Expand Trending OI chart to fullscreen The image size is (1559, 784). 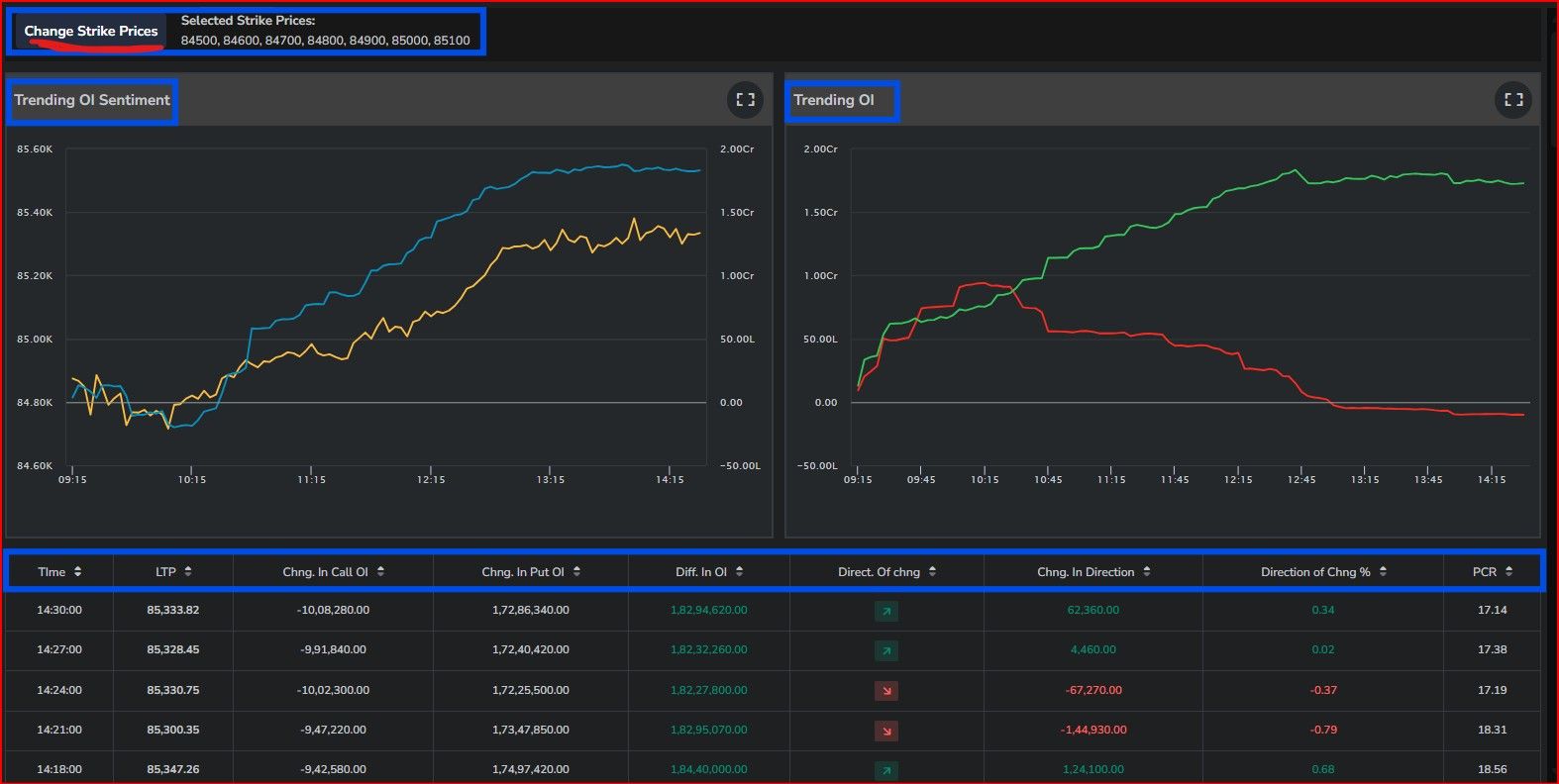point(1513,100)
